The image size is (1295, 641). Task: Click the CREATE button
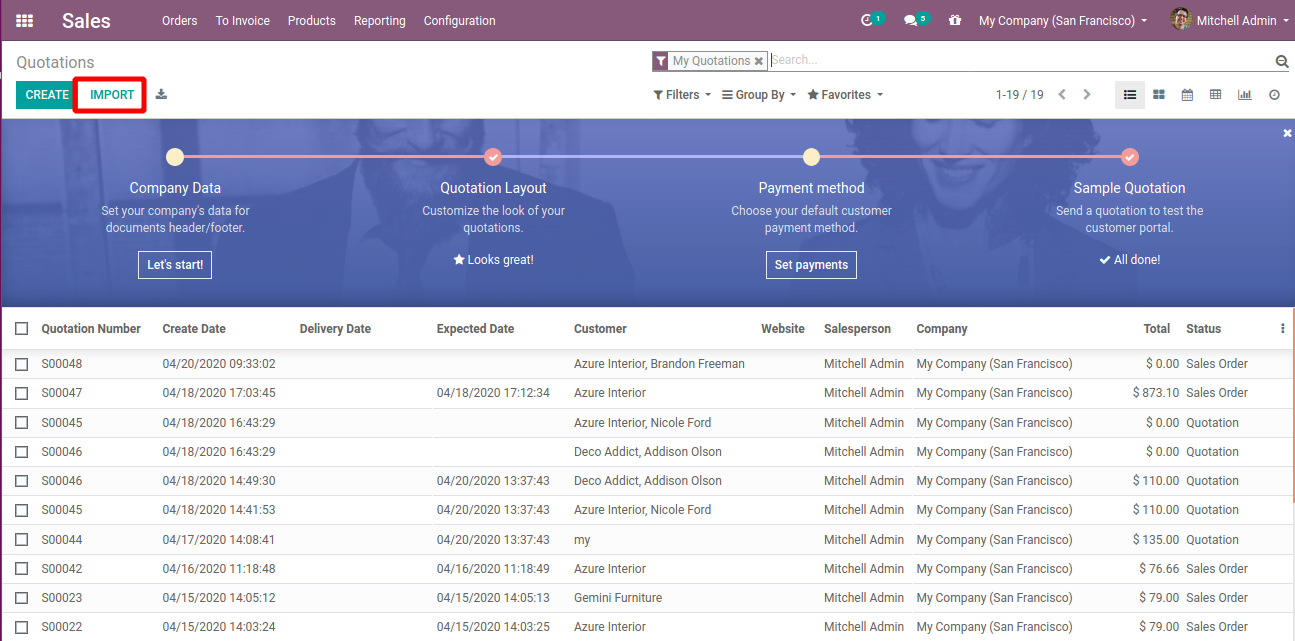(47, 95)
